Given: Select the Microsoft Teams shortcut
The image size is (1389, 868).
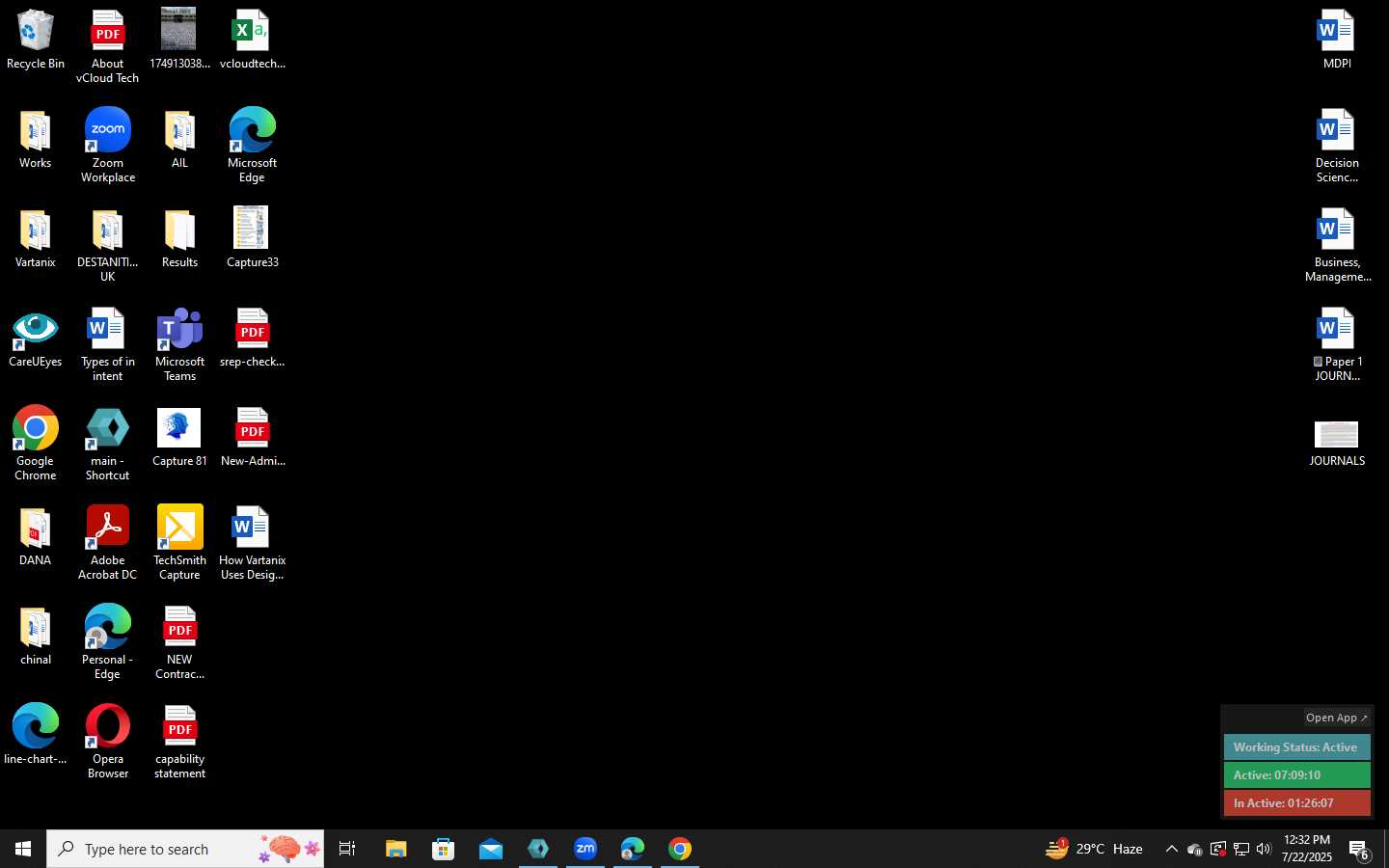Looking at the screenshot, I should pos(179,345).
